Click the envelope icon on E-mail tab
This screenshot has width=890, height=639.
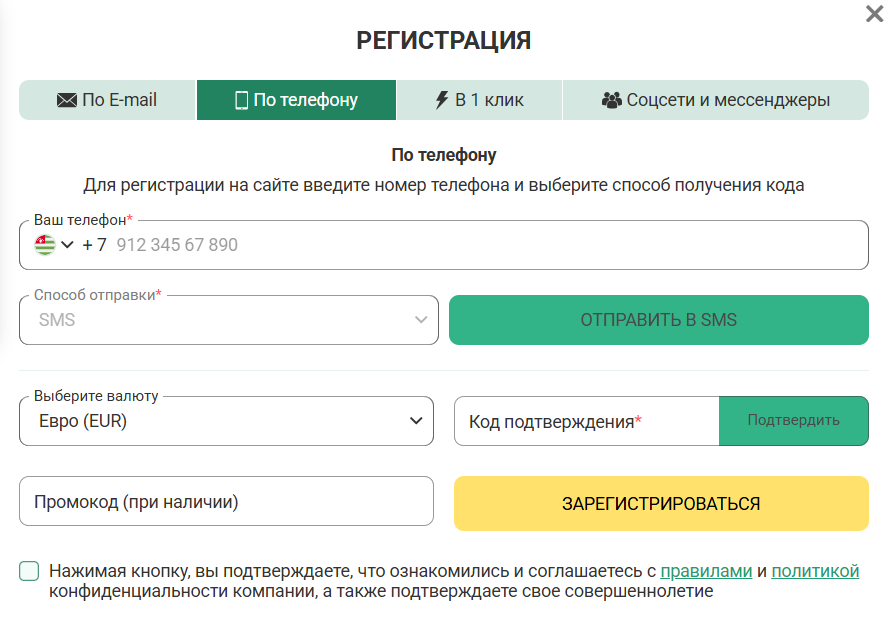[66, 100]
